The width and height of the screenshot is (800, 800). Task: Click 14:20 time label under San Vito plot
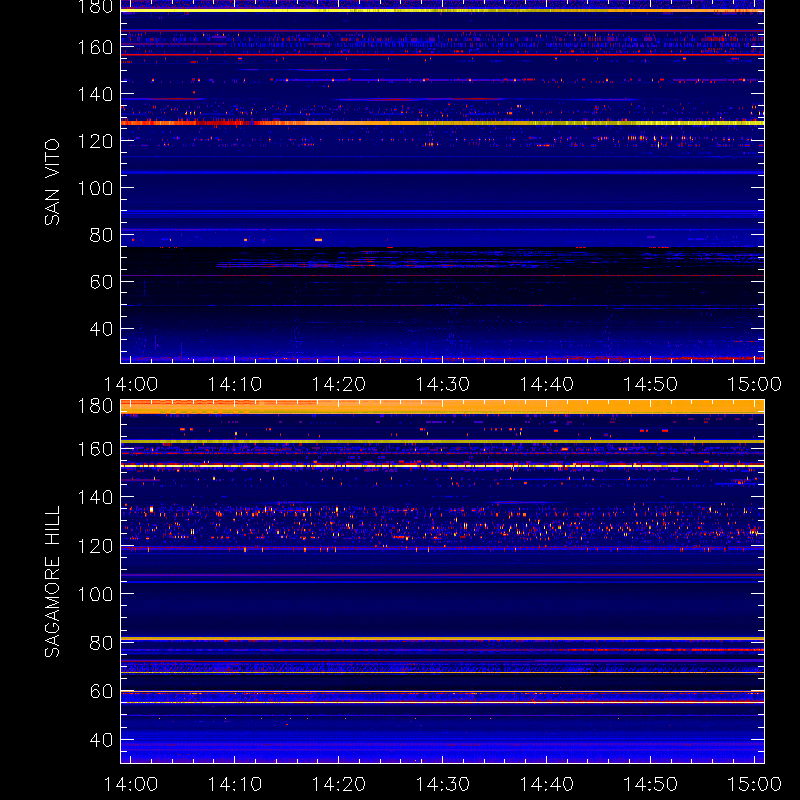339,384
